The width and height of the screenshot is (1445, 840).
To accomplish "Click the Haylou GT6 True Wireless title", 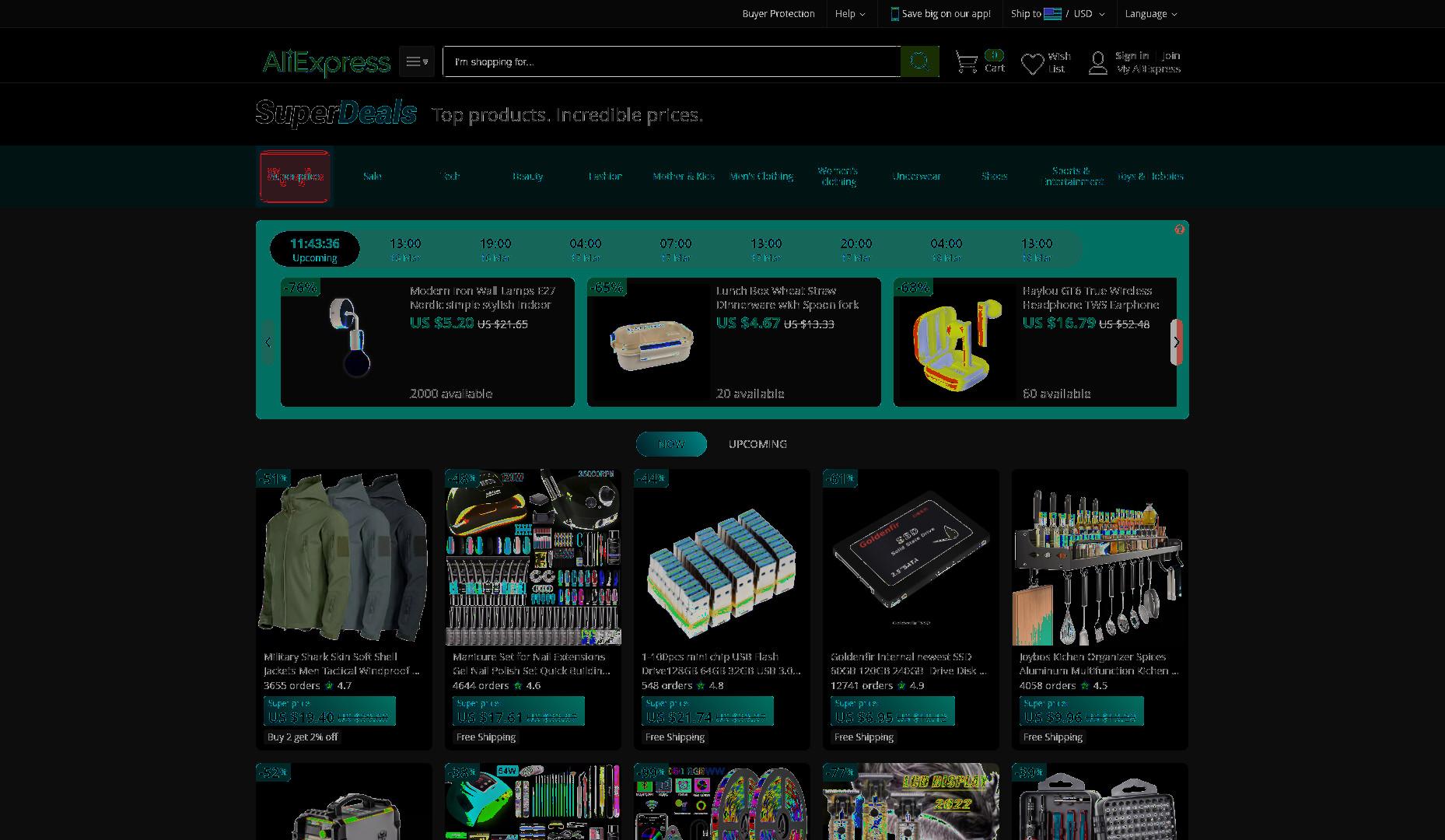I will pyautogui.click(x=1090, y=298).
